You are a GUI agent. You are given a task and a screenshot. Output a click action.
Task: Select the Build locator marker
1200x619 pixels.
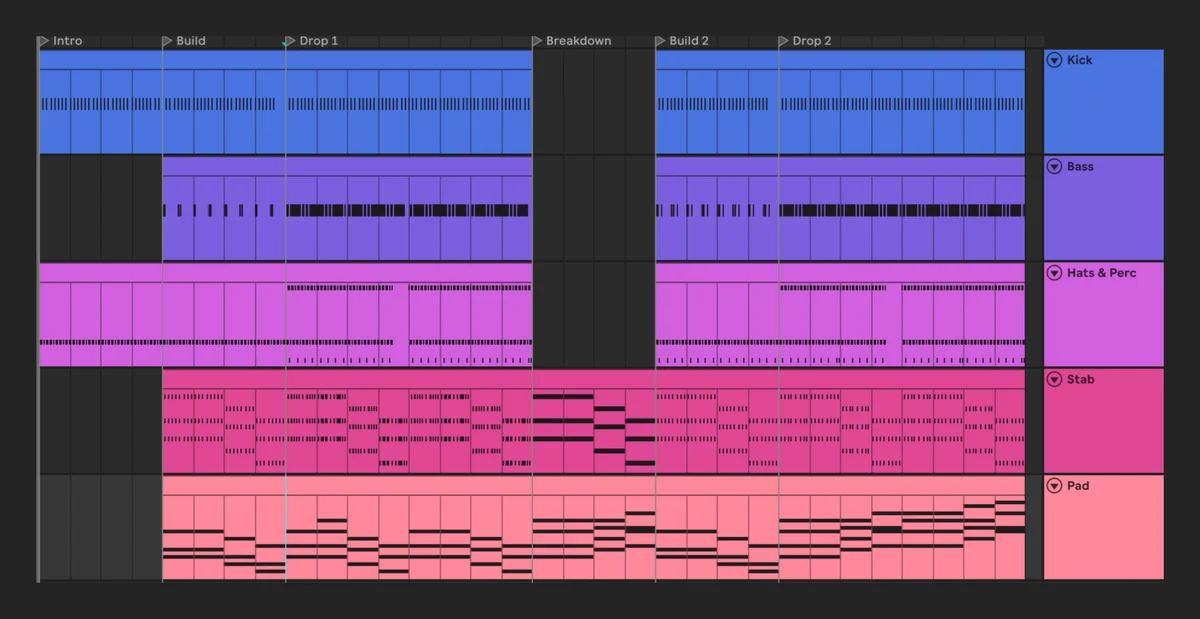point(184,41)
